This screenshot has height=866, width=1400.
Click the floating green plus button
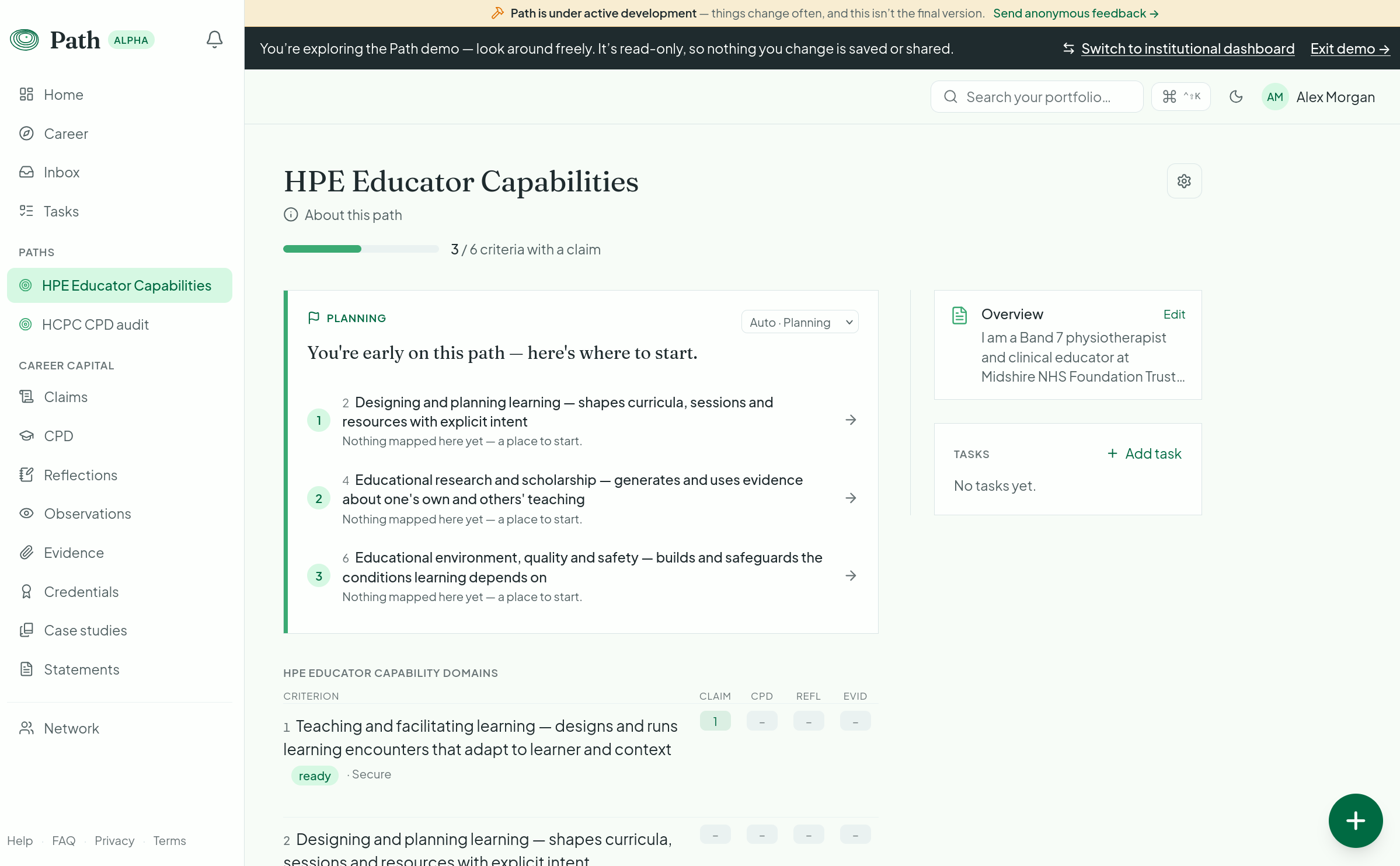click(1355, 820)
